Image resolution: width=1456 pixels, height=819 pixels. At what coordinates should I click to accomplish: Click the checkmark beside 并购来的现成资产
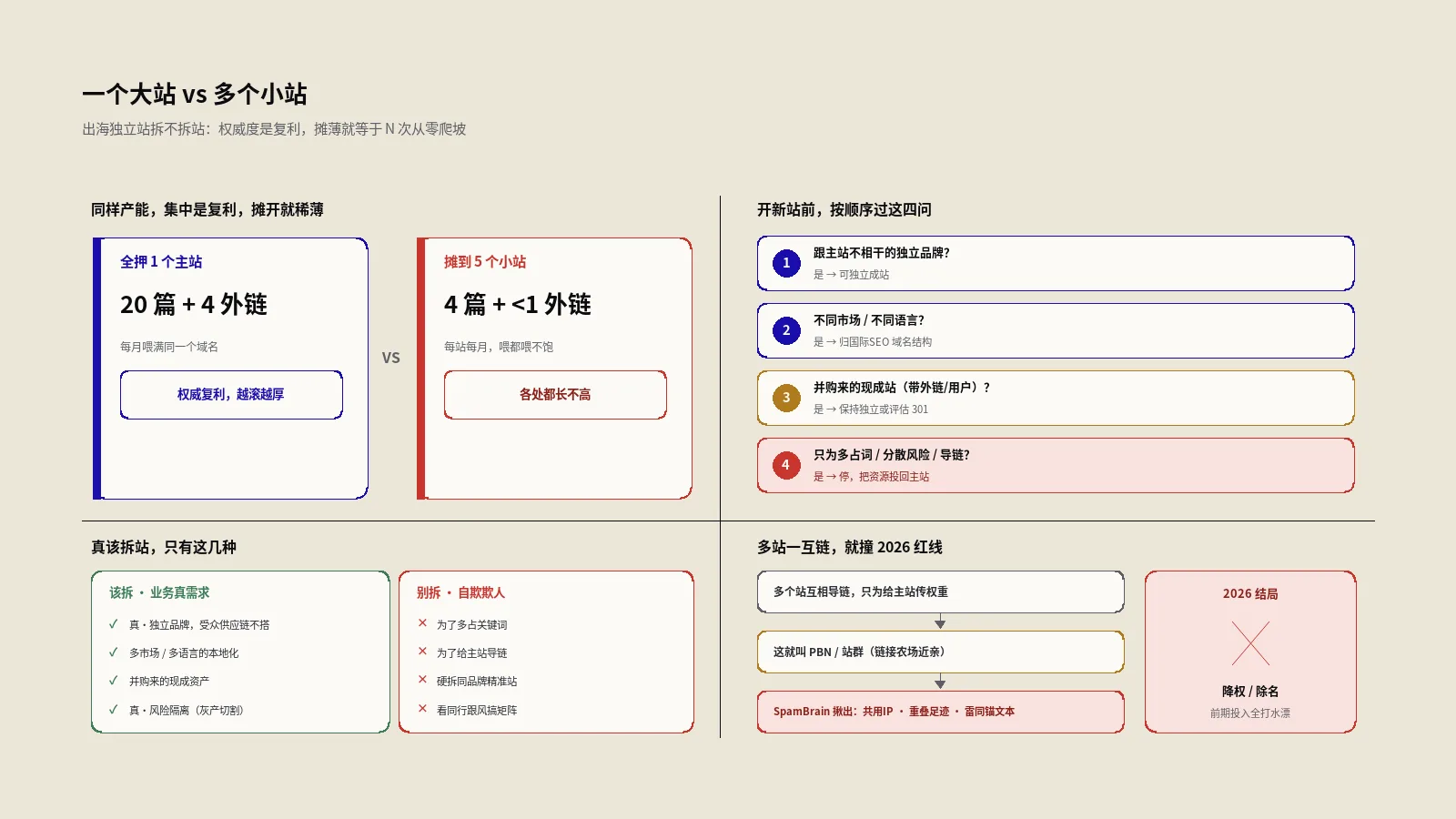click(114, 681)
